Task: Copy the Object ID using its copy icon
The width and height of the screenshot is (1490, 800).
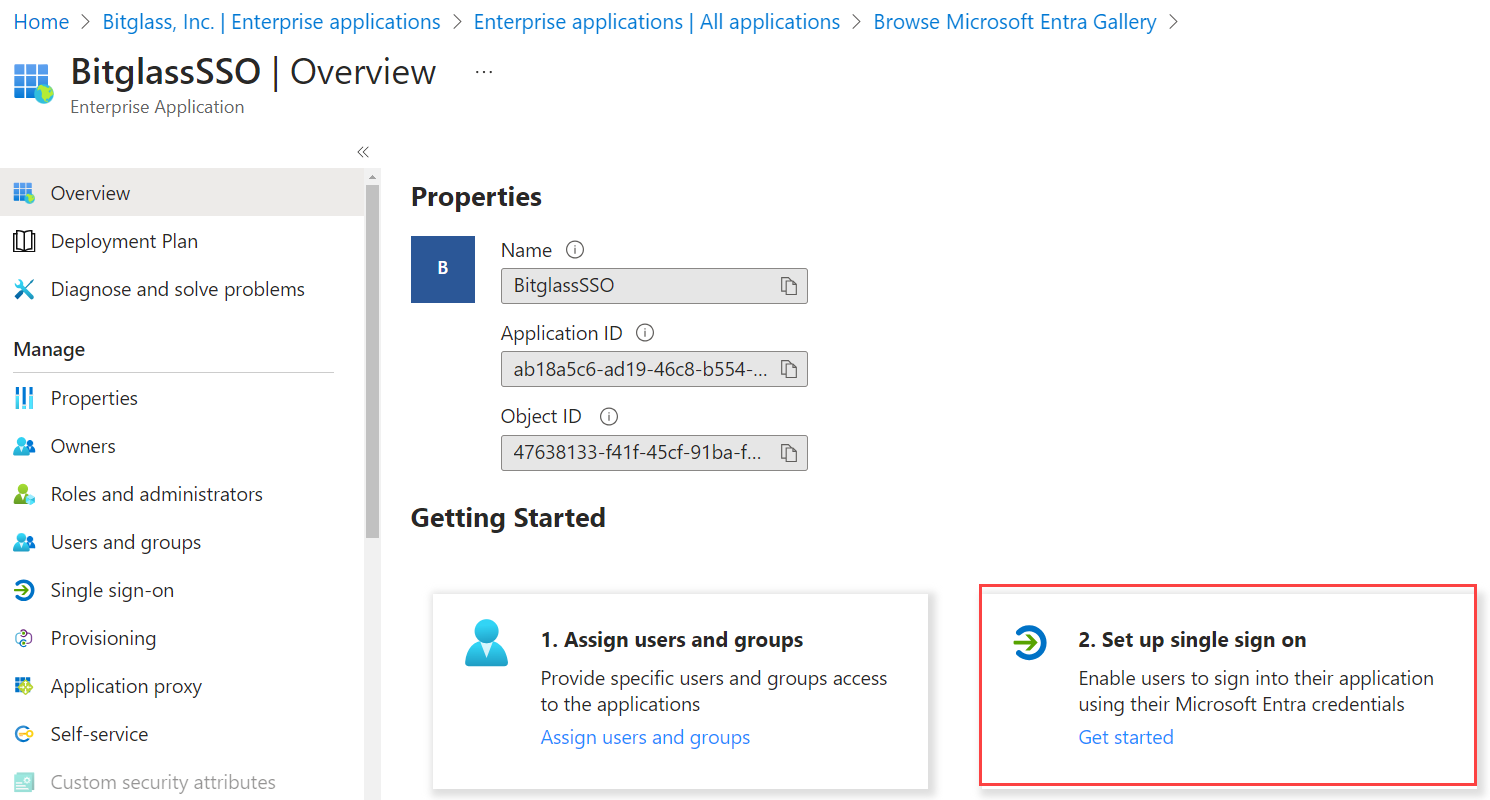Action: click(789, 452)
